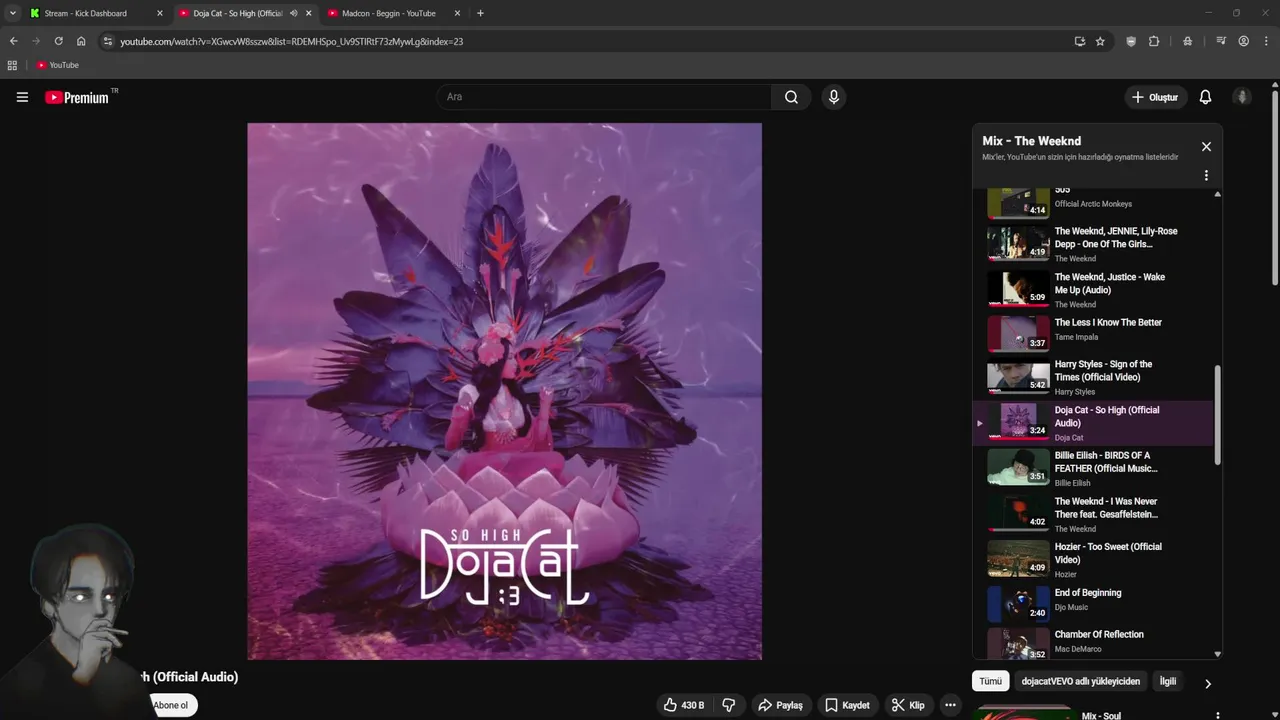Open a new browser tab
The image size is (1280, 720).
tap(480, 13)
